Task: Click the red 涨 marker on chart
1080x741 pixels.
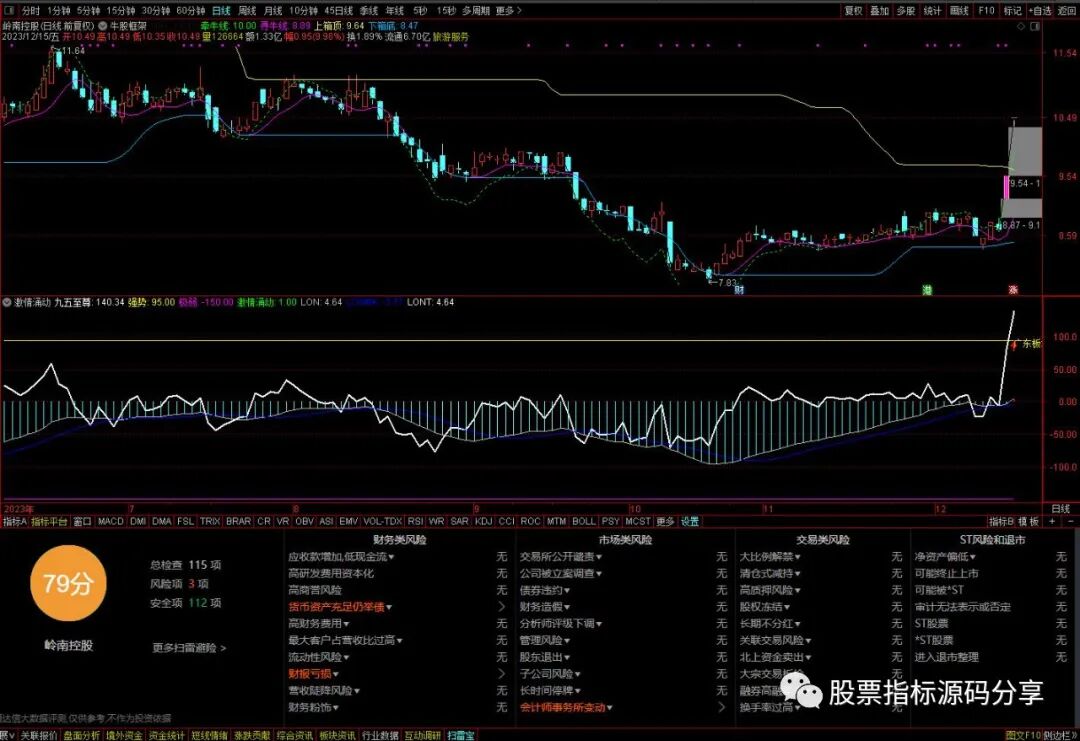Action: pyautogui.click(x=1013, y=290)
